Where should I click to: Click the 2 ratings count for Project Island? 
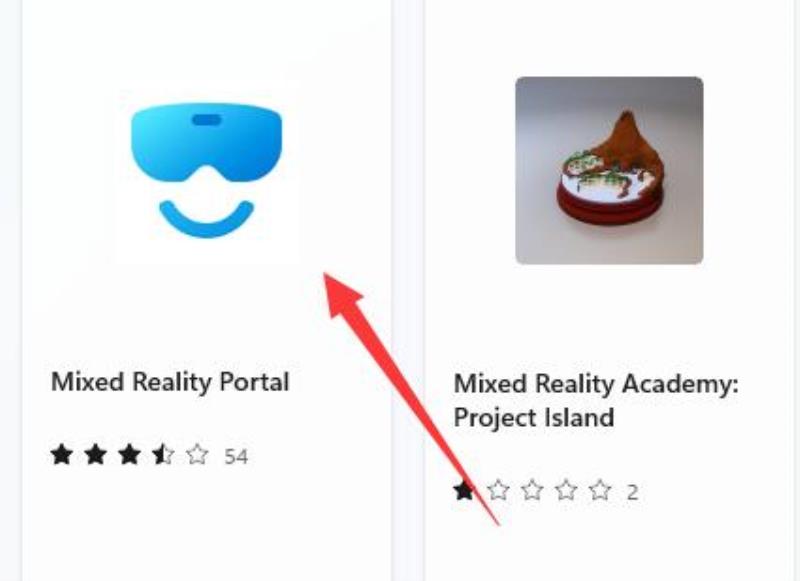[x=633, y=492]
